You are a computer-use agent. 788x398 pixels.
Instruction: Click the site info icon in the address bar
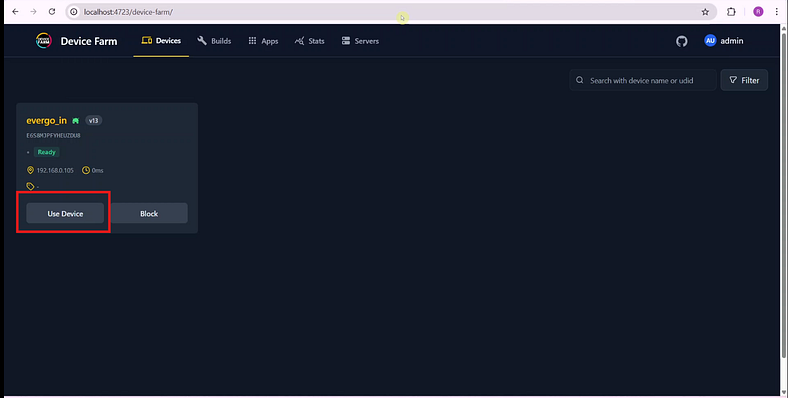[74, 12]
